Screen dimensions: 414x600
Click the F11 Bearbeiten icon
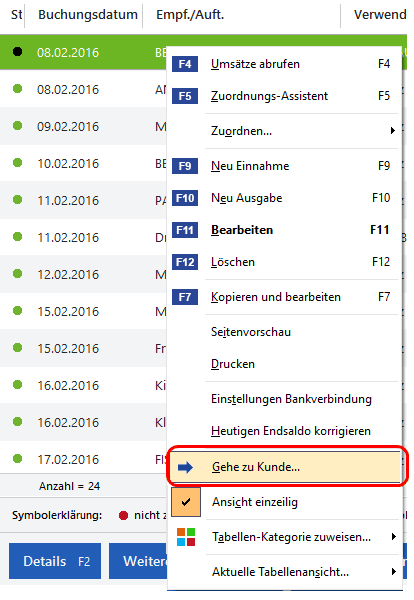[185, 230]
